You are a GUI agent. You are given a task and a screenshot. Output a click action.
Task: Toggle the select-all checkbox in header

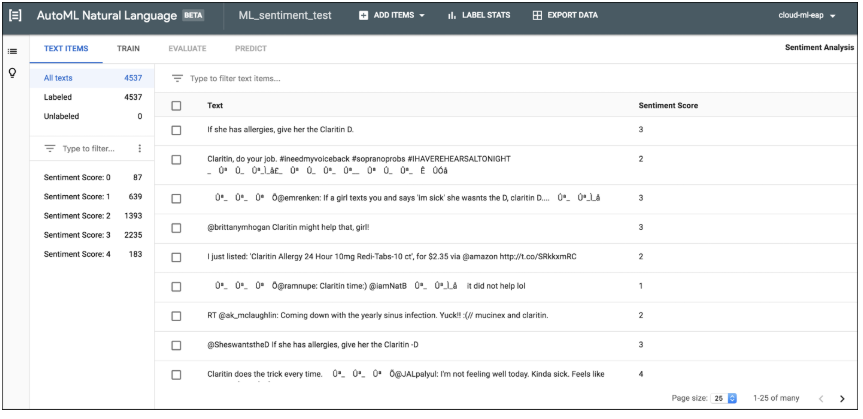(176, 106)
